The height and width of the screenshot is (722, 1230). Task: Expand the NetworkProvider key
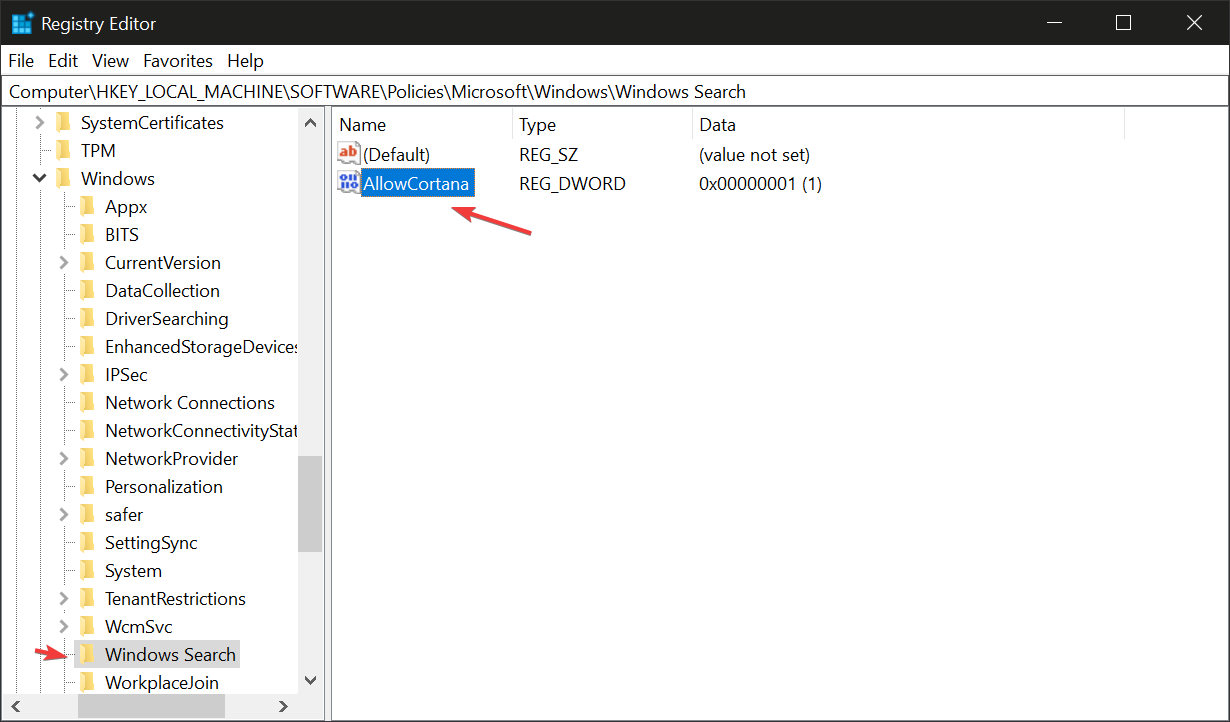coord(64,459)
